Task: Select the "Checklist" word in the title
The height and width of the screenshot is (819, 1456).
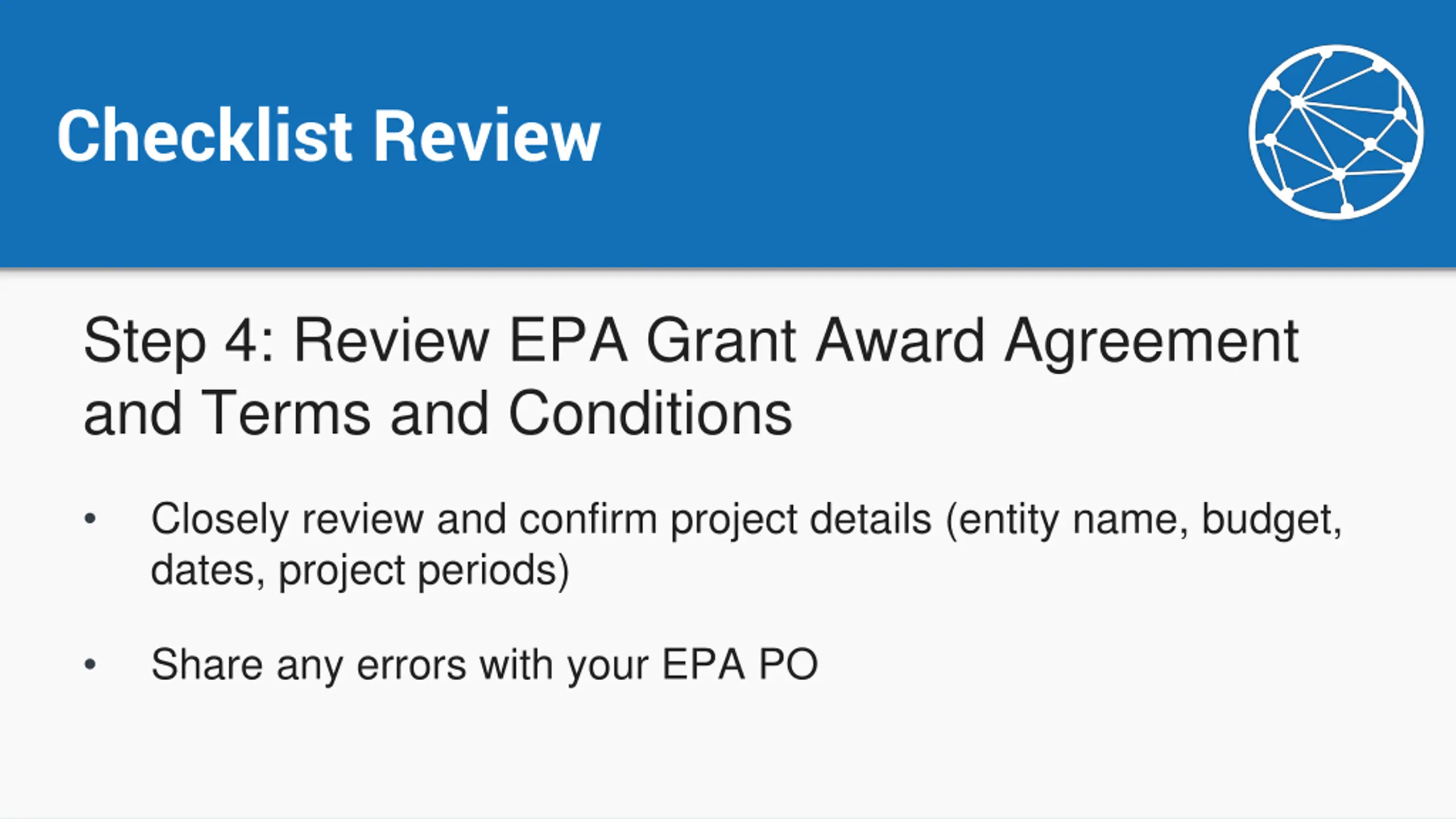Action: point(205,135)
